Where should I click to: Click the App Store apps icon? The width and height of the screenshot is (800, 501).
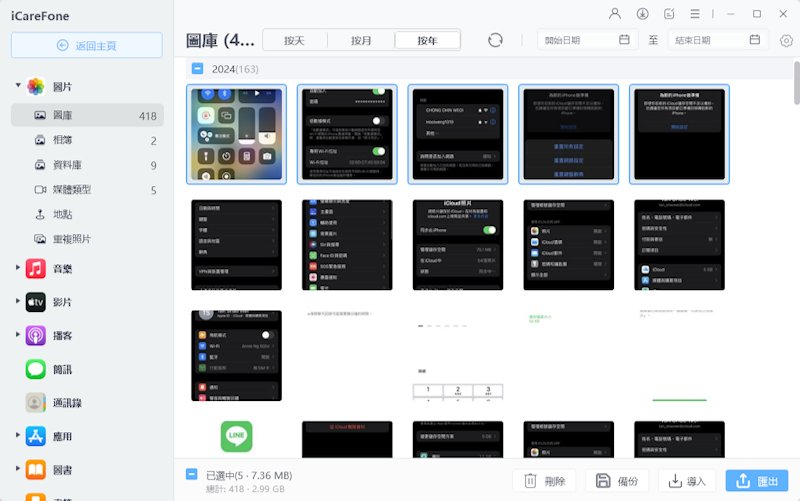36,436
